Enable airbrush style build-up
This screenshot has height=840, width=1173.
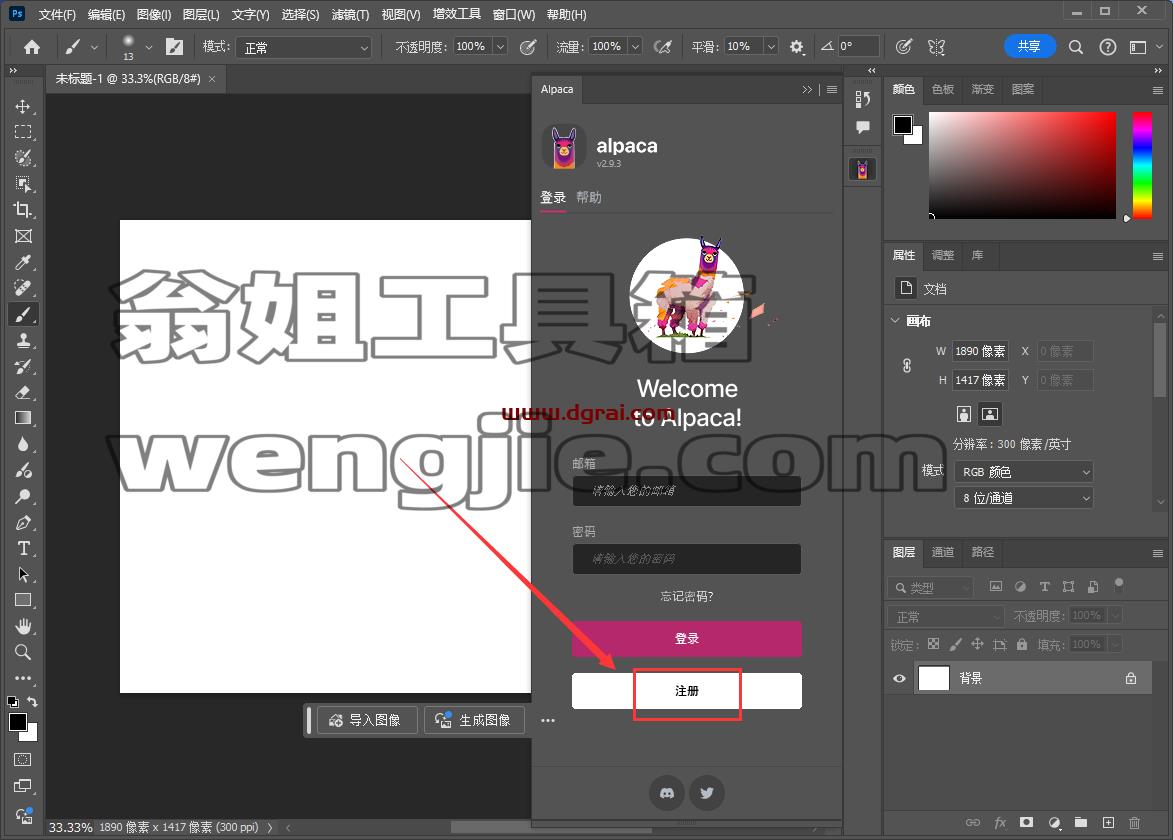point(662,47)
